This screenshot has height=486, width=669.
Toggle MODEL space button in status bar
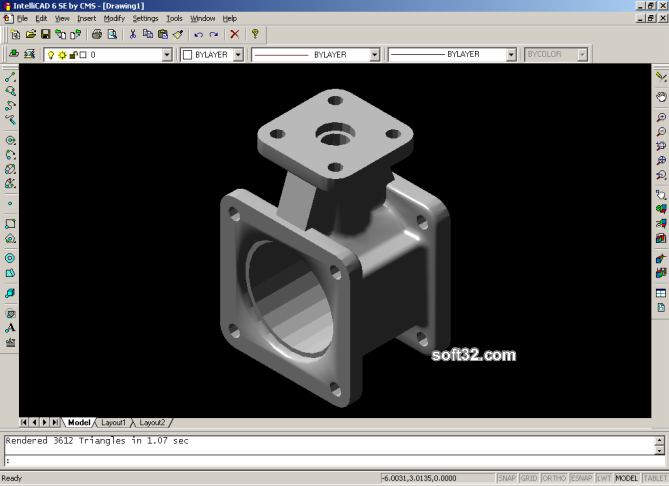tap(627, 478)
